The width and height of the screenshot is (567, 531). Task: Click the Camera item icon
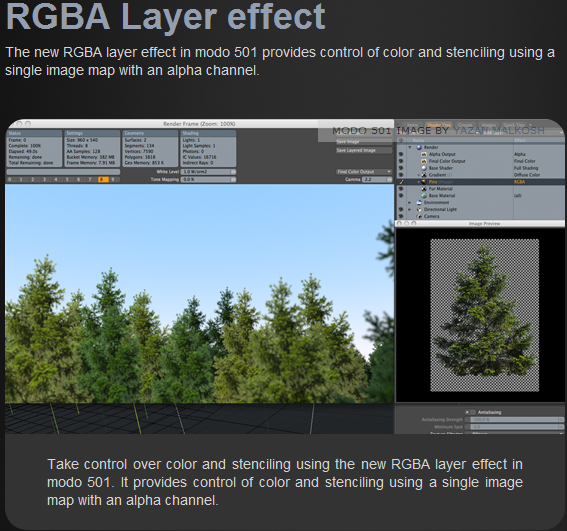419,216
